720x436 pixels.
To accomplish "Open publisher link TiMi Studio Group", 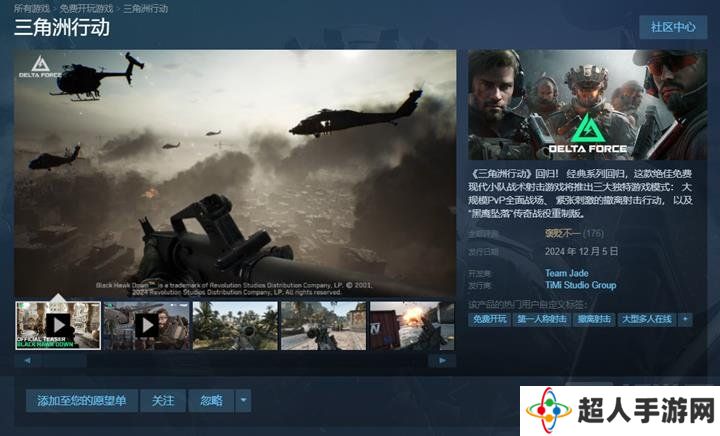I will (580, 285).
